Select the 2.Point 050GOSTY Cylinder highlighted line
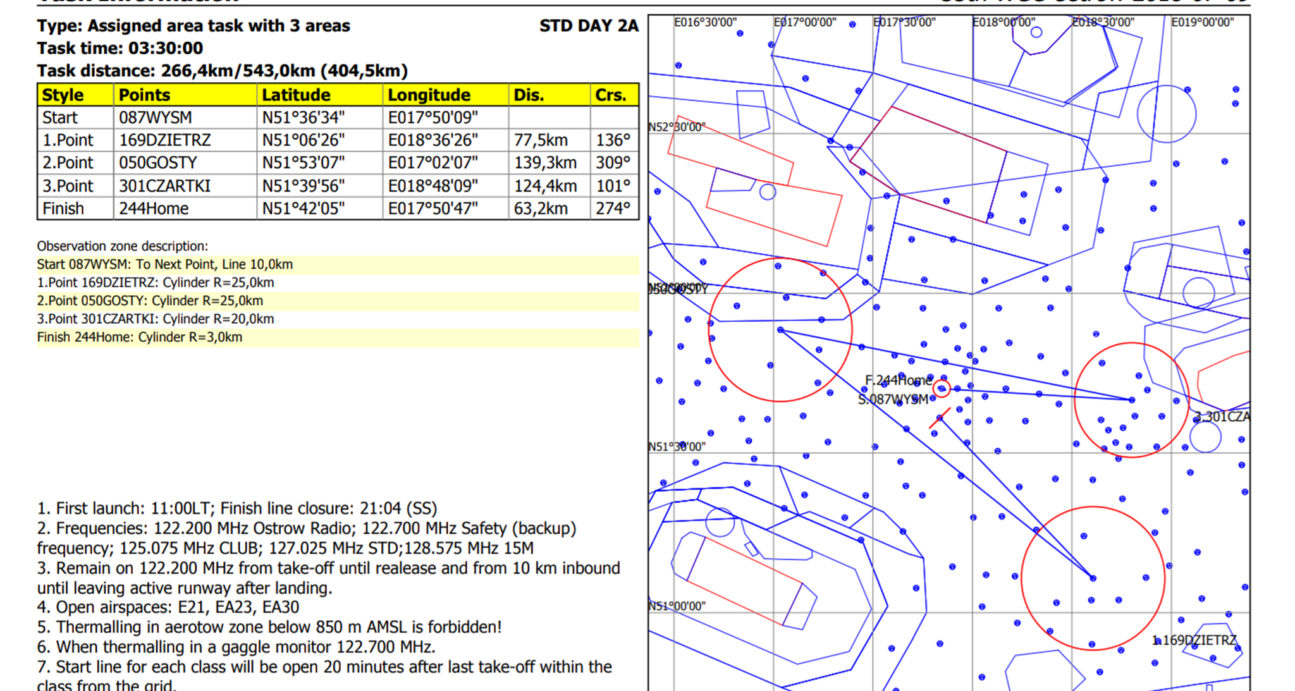Image resolution: width=1295 pixels, height=691 pixels. point(150,301)
